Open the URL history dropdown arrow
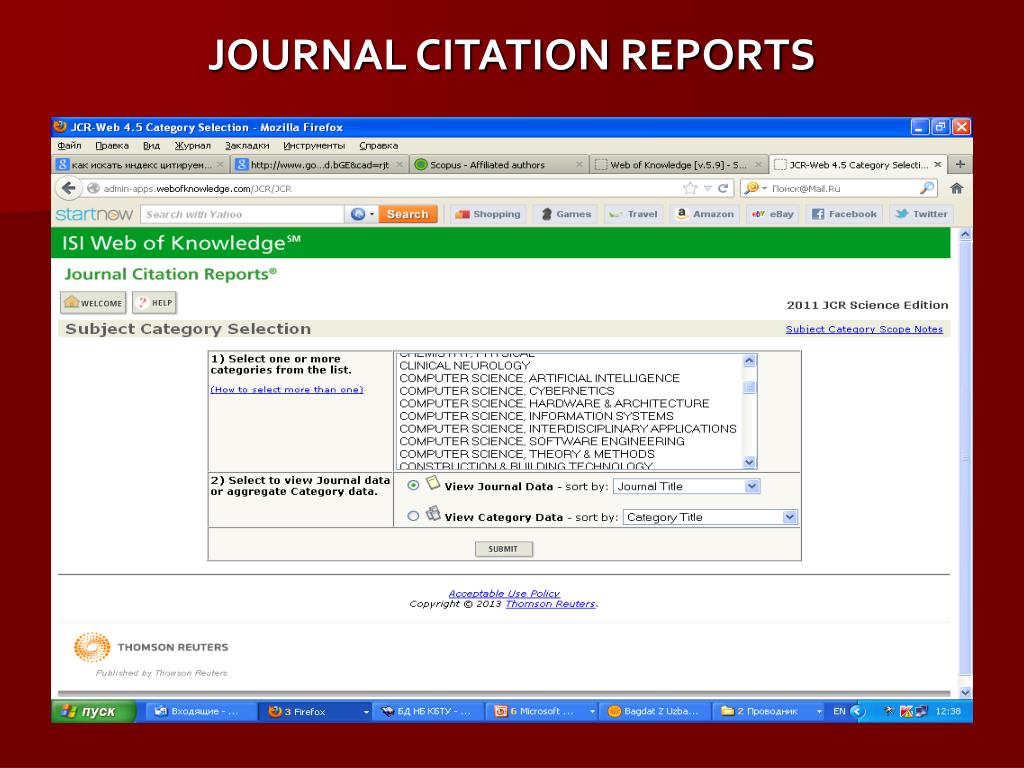 (707, 188)
